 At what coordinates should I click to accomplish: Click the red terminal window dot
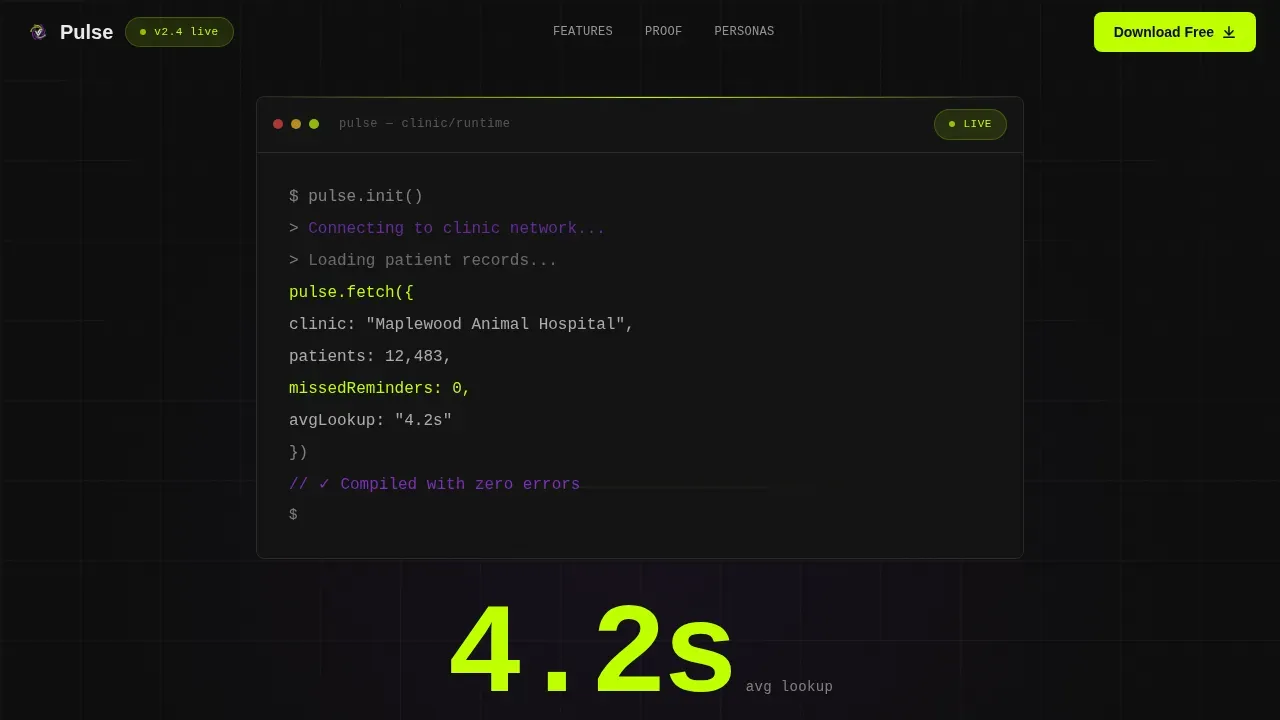point(278,124)
